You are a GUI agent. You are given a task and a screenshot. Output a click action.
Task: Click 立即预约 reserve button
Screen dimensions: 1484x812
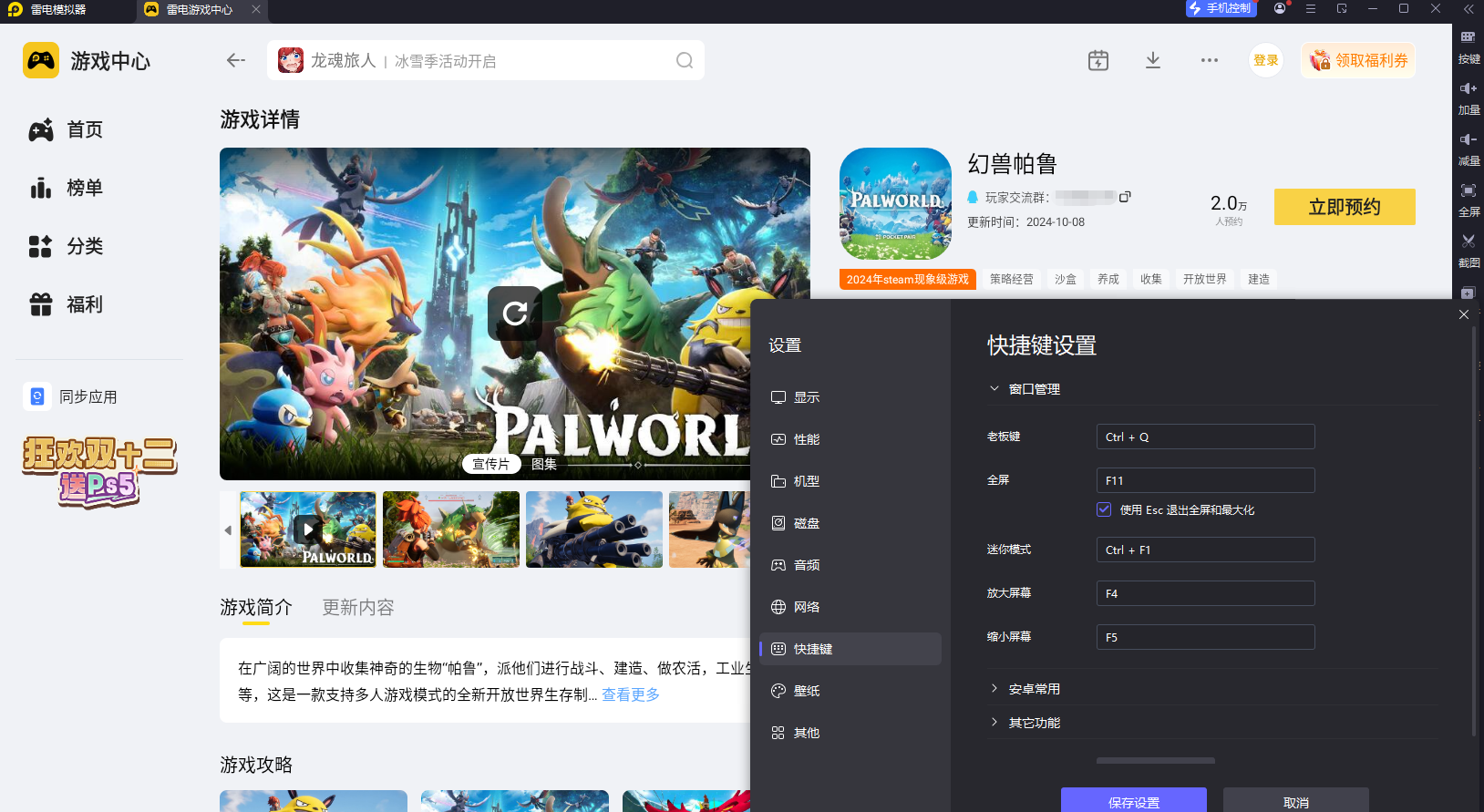(1345, 207)
